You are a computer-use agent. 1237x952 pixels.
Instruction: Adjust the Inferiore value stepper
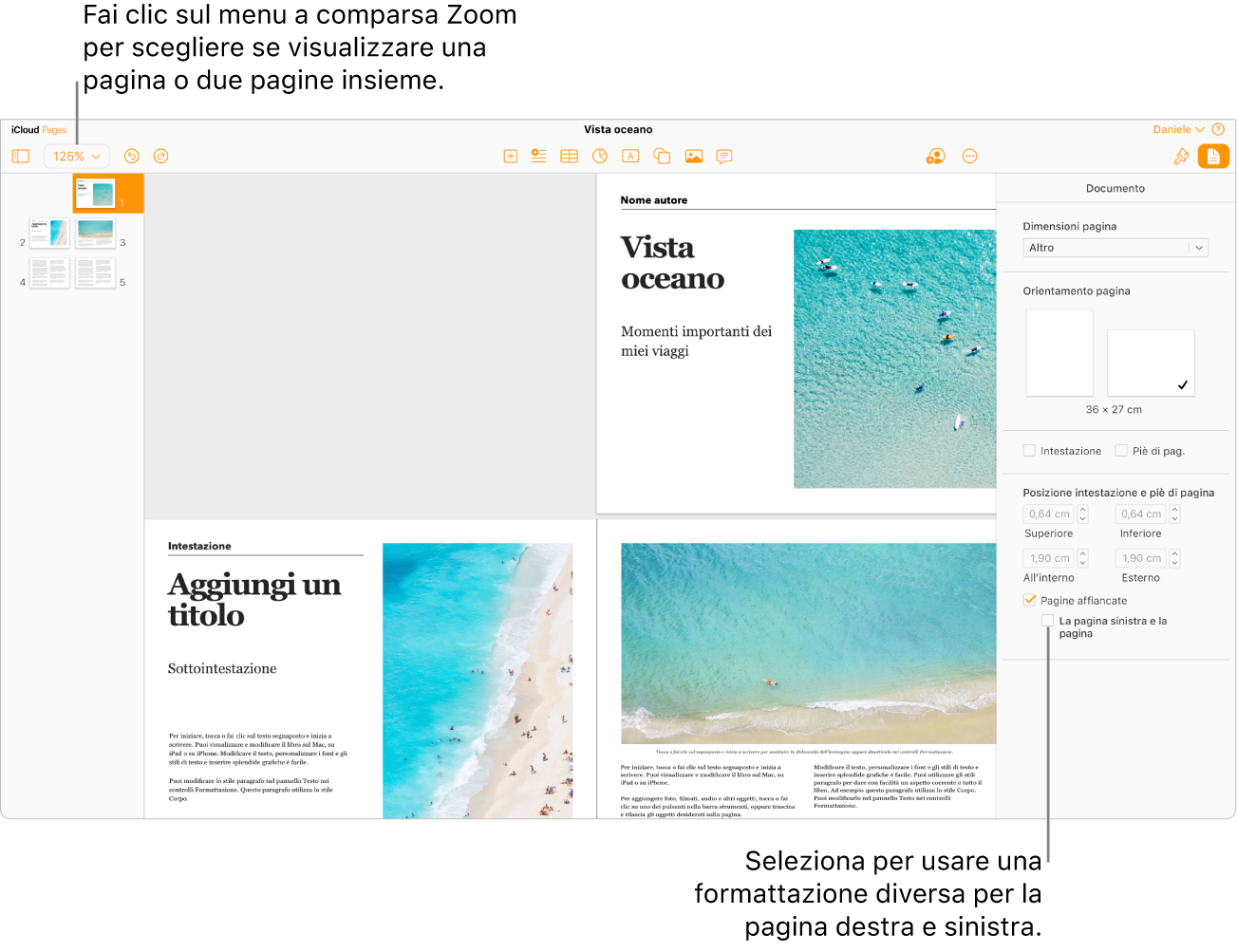[1174, 513]
